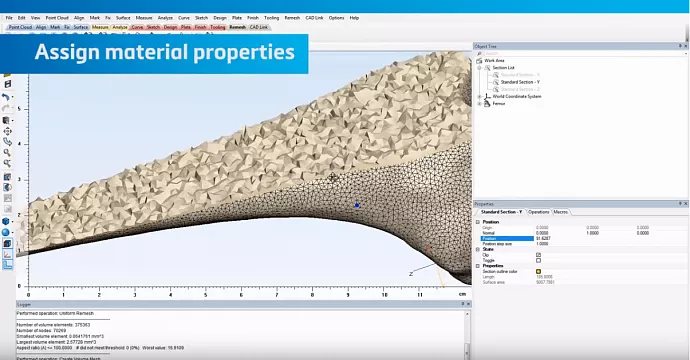Open the Options menu
This screenshot has height=360, width=690.
336,18
